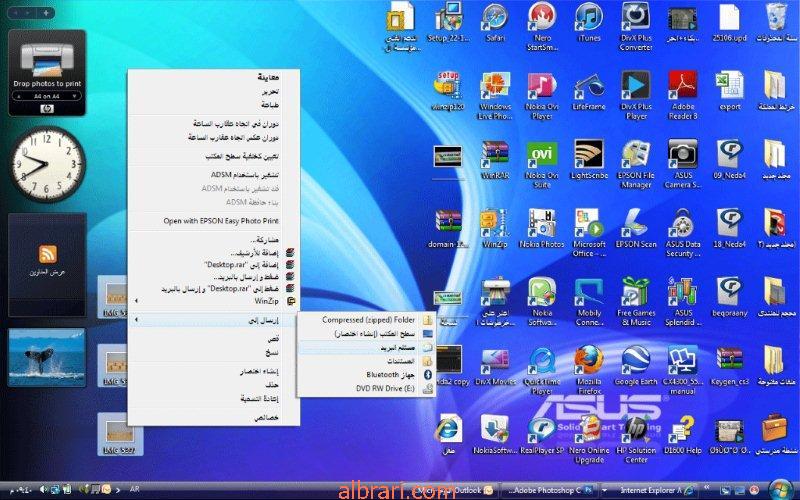The width and height of the screenshot is (800, 500).
Task: Click the HP photo print gadget
Action: click(x=47, y=72)
